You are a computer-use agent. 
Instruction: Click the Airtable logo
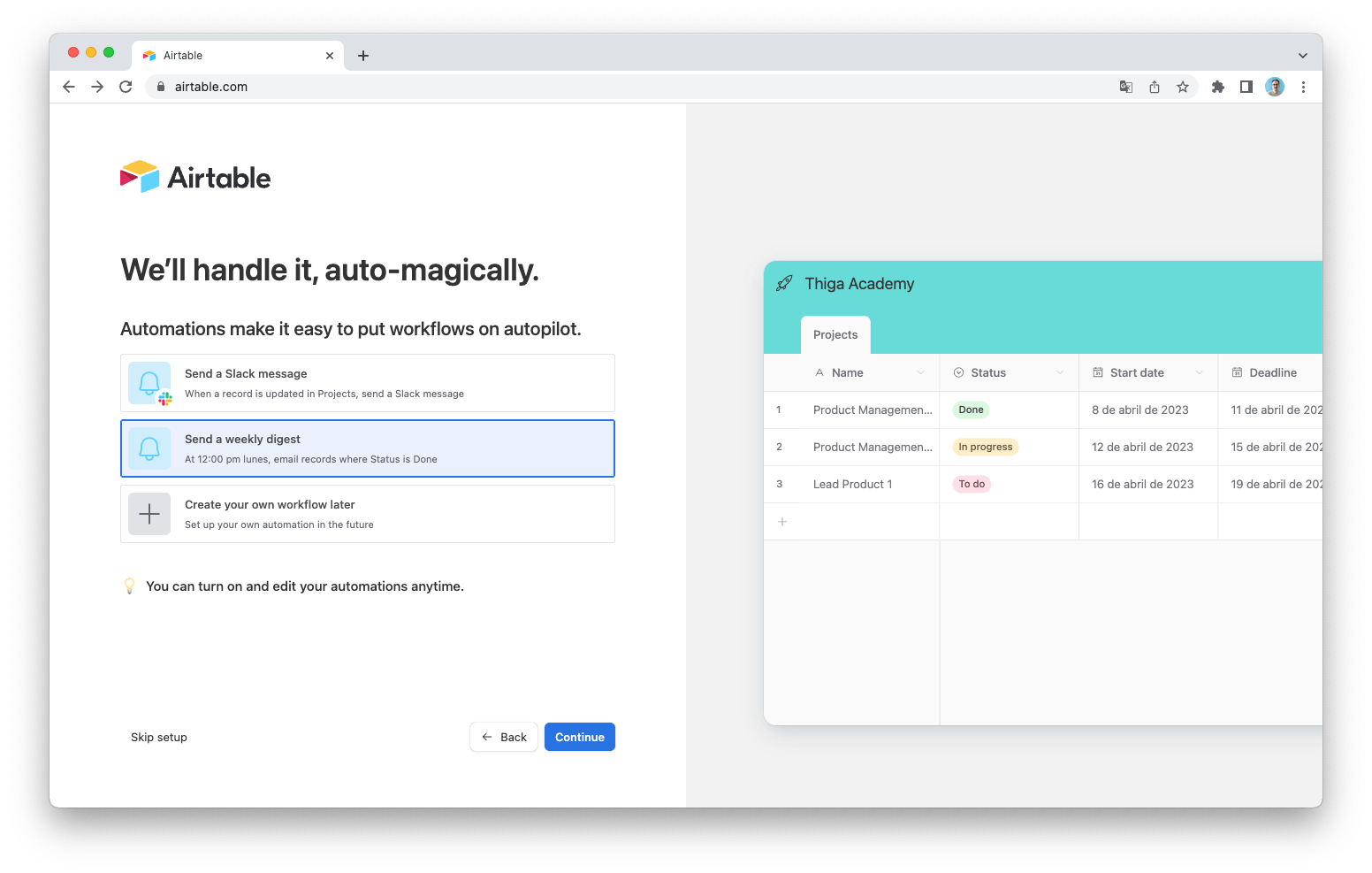click(195, 176)
